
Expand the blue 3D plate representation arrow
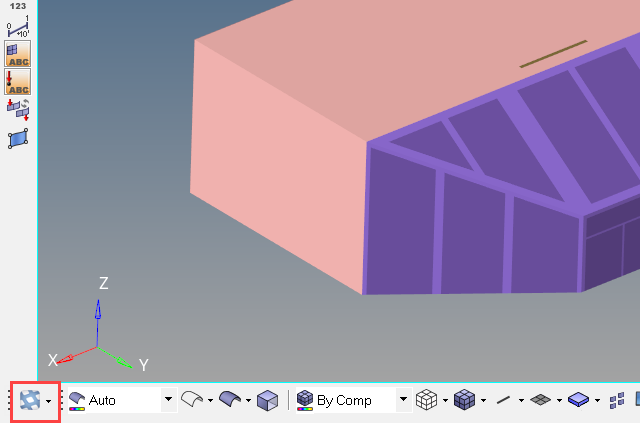(597, 401)
